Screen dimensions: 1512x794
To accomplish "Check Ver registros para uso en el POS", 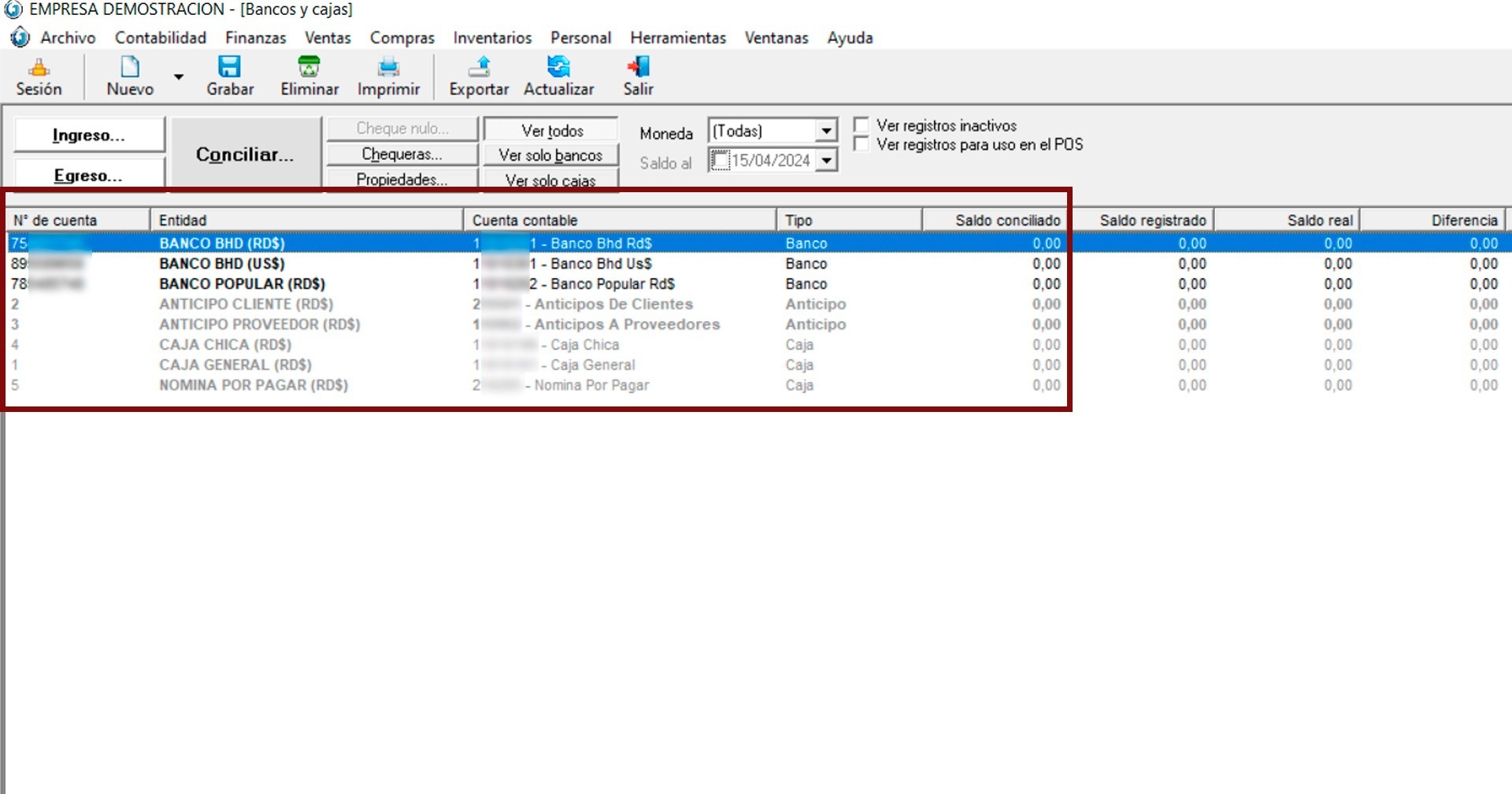I will point(862,144).
